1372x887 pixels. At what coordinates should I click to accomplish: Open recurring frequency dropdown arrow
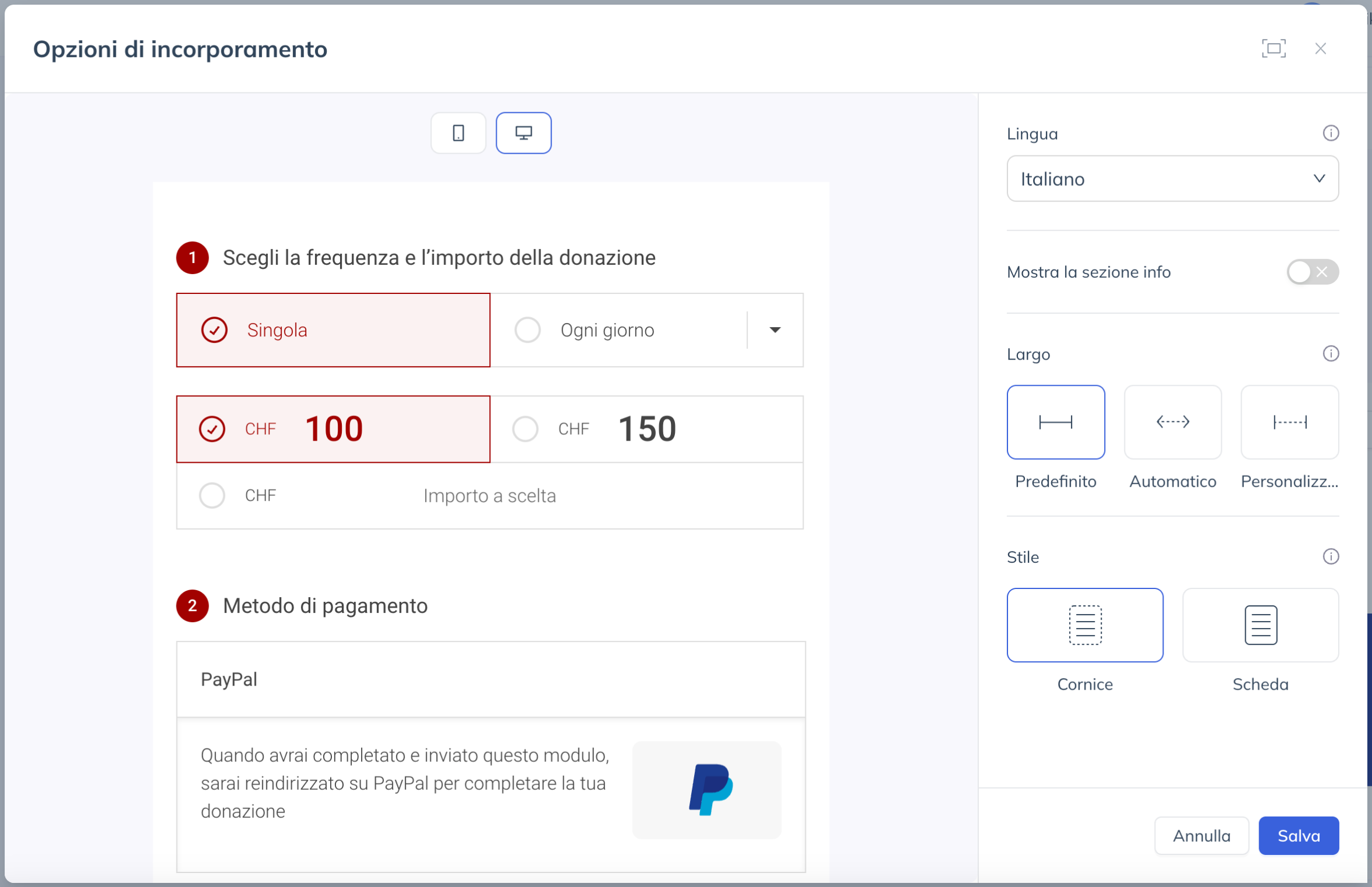pos(775,330)
